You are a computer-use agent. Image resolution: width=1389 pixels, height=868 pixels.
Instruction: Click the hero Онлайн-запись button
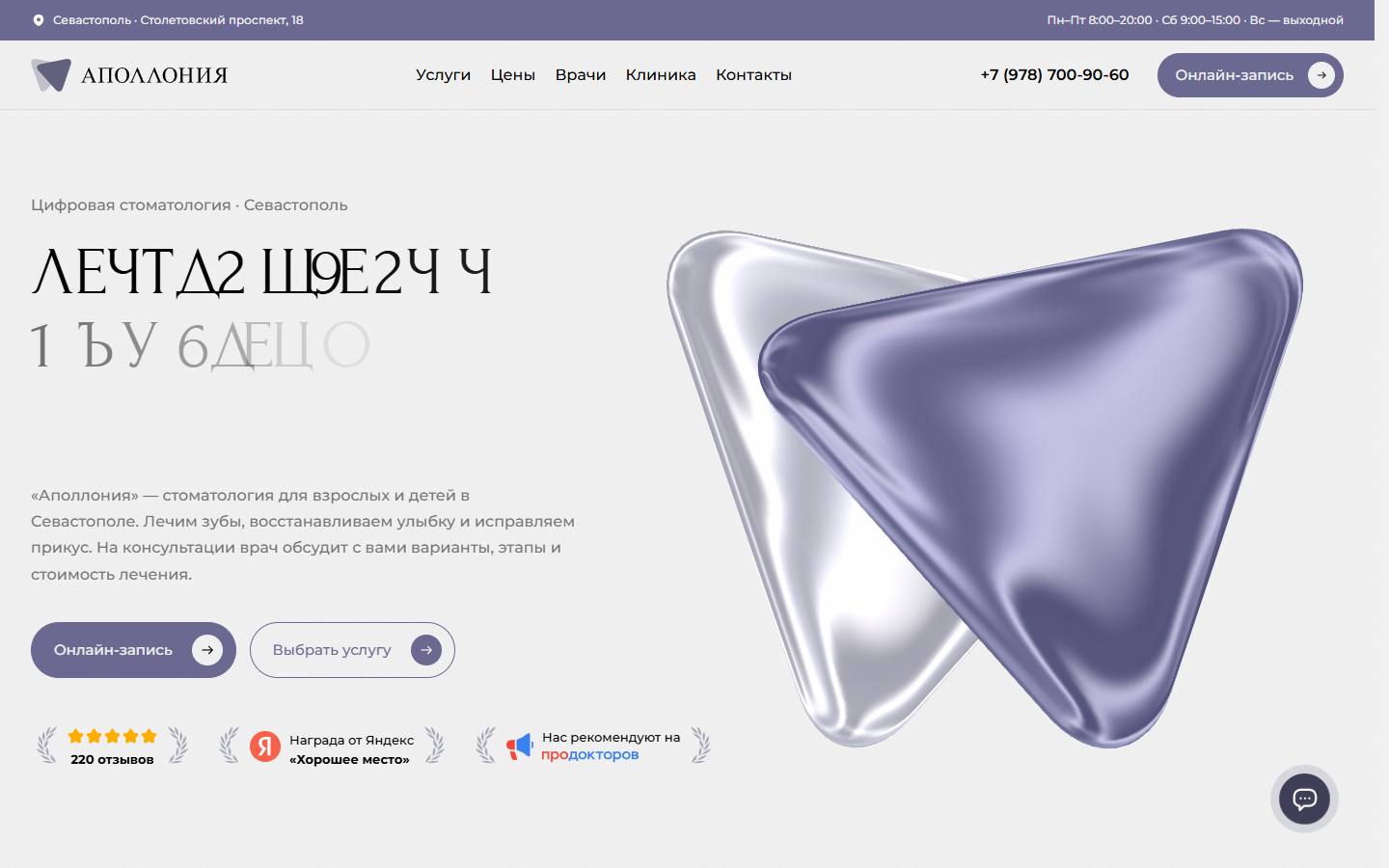point(133,650)
